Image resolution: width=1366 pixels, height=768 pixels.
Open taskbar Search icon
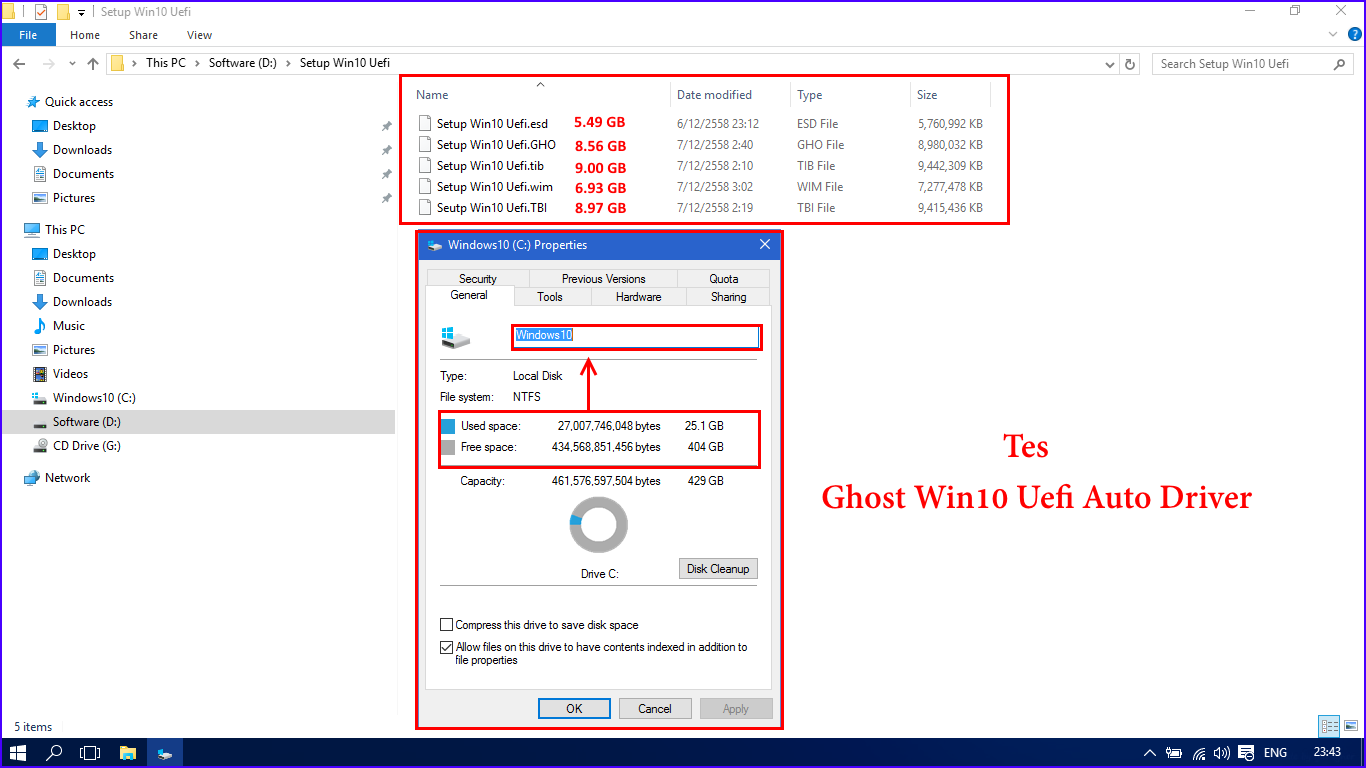pos(55,752)
